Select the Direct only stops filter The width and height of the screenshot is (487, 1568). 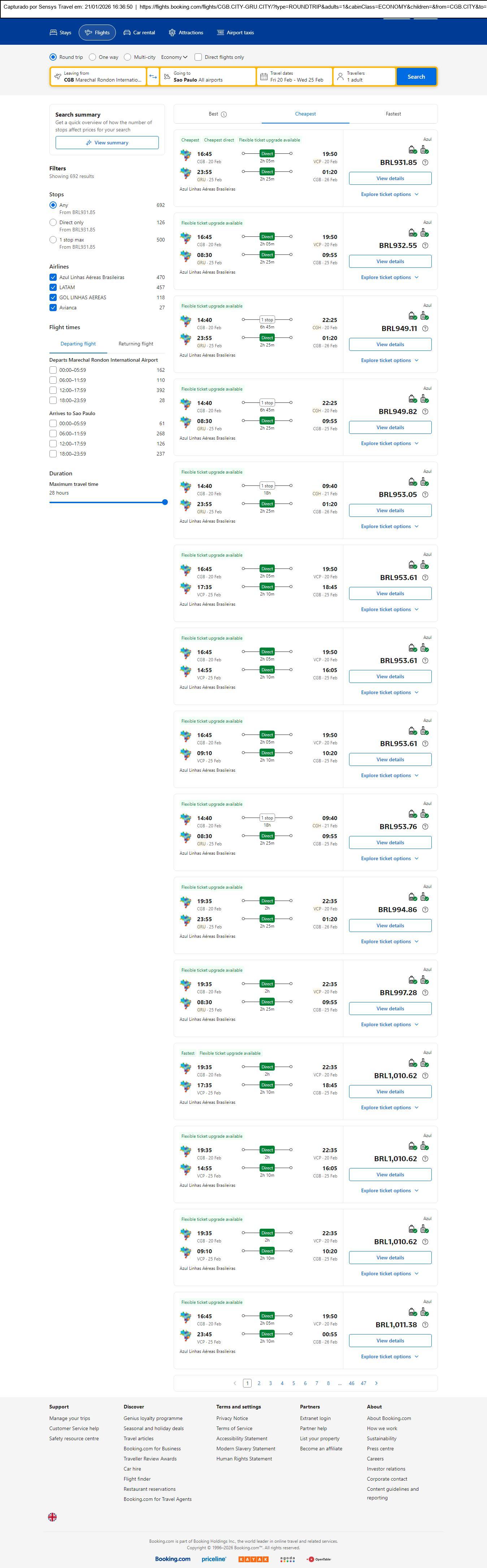pyautogui.click(x=53, y=223)
